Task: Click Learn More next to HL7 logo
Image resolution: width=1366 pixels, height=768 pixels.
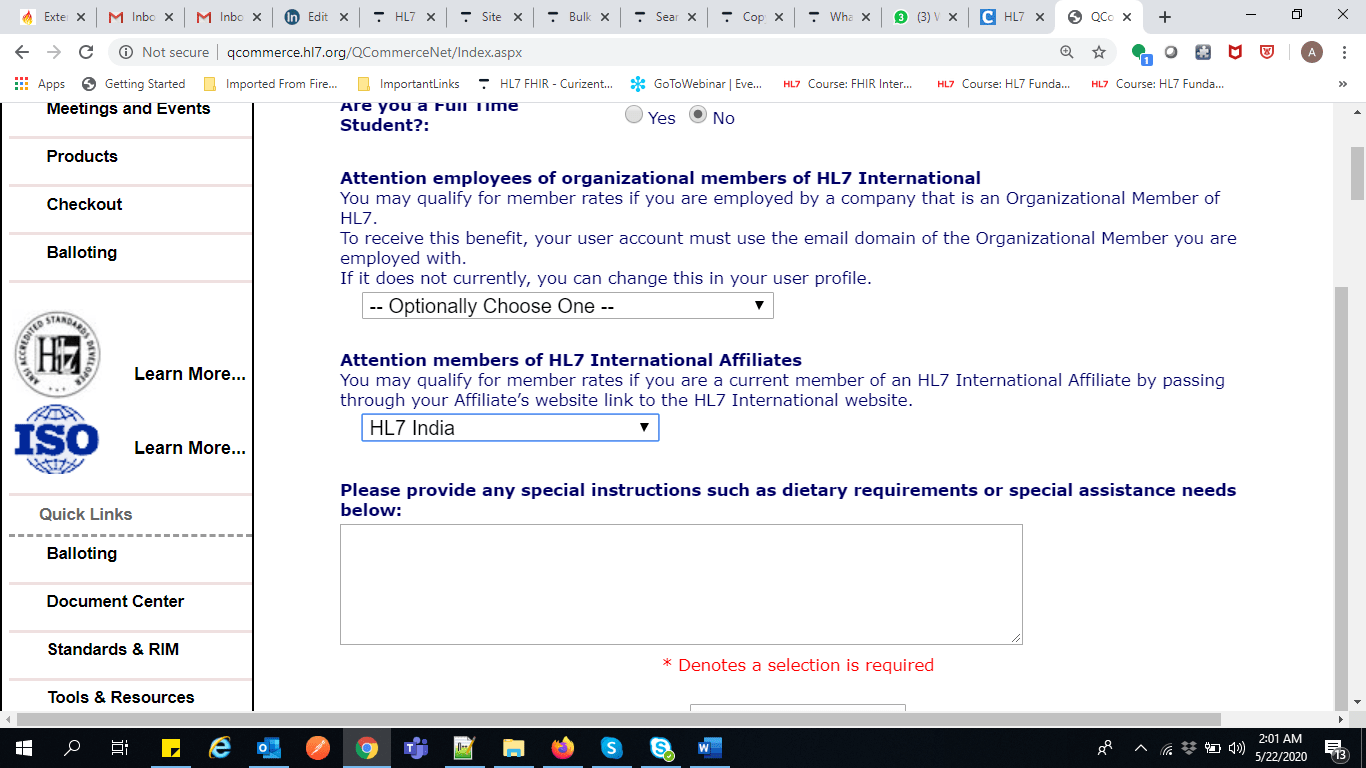Action: [x=190, y=374]
